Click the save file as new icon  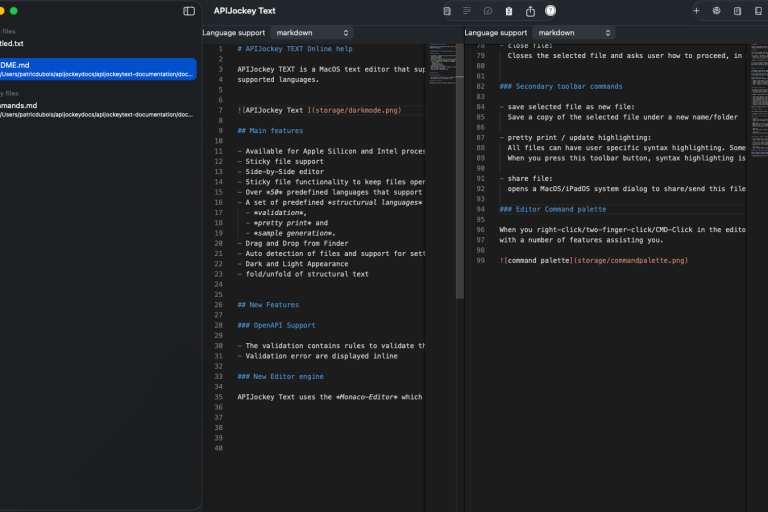point(447,11)
